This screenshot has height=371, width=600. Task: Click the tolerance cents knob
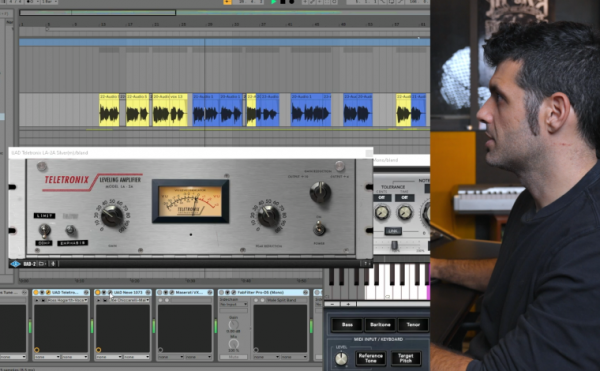point(382,212)
